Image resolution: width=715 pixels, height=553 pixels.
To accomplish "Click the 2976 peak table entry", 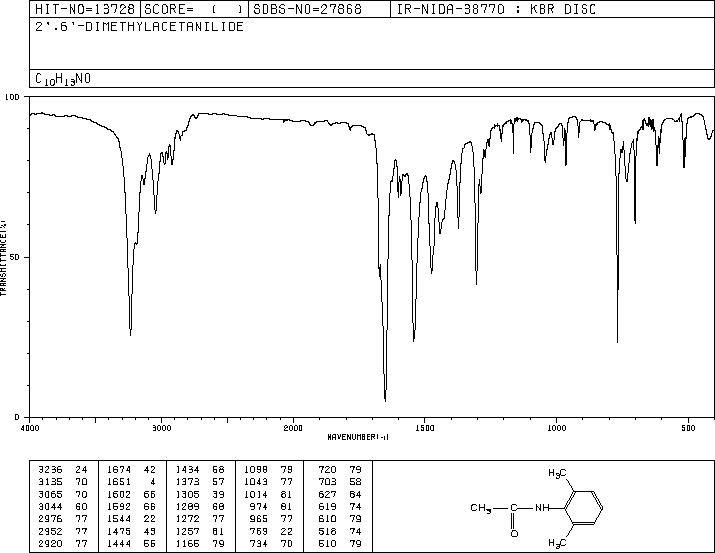I will 63,519.
